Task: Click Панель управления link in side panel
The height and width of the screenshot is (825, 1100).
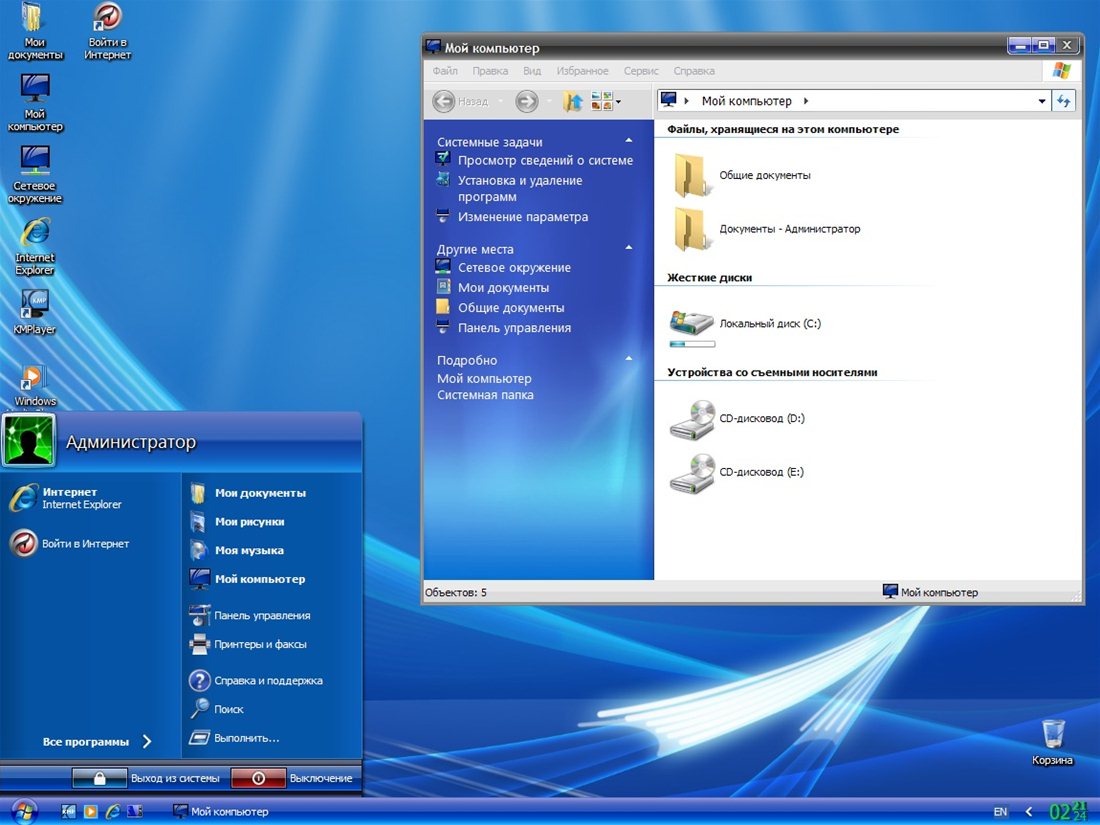Action: [514, 328]
